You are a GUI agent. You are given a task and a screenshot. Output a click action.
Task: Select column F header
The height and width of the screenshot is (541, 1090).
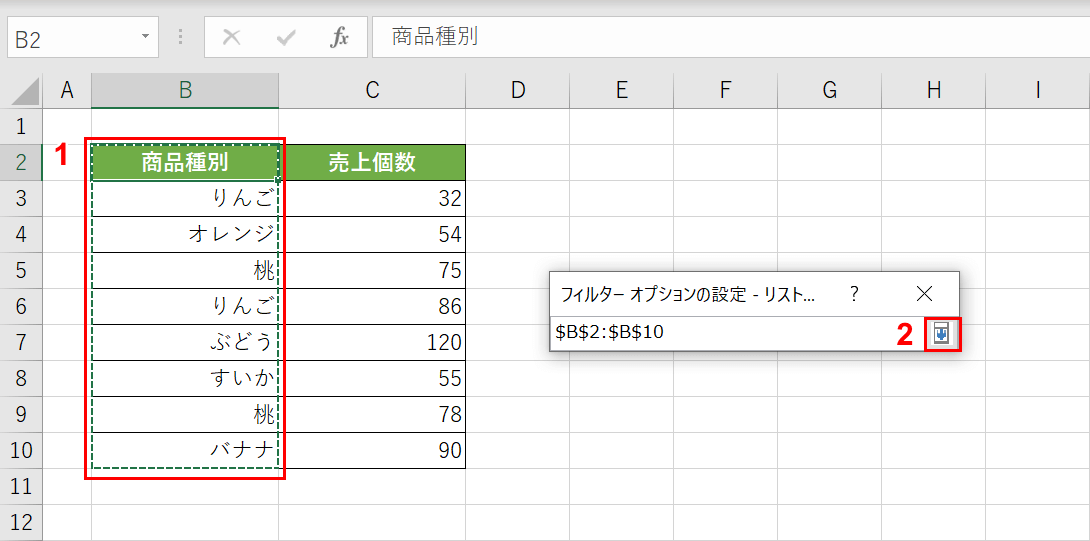[726, 91]
